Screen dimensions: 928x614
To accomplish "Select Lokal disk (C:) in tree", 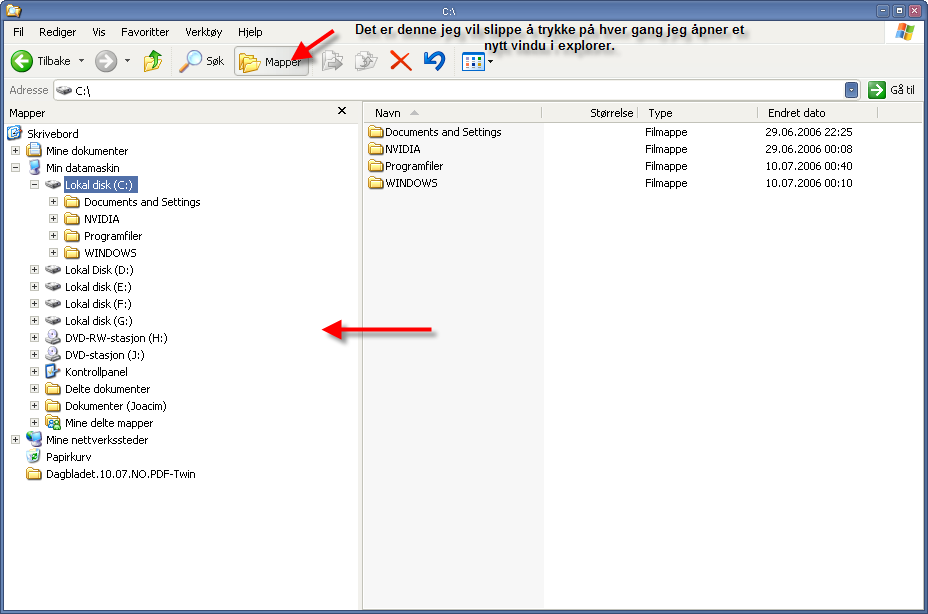I will click(x=100, y=185).
